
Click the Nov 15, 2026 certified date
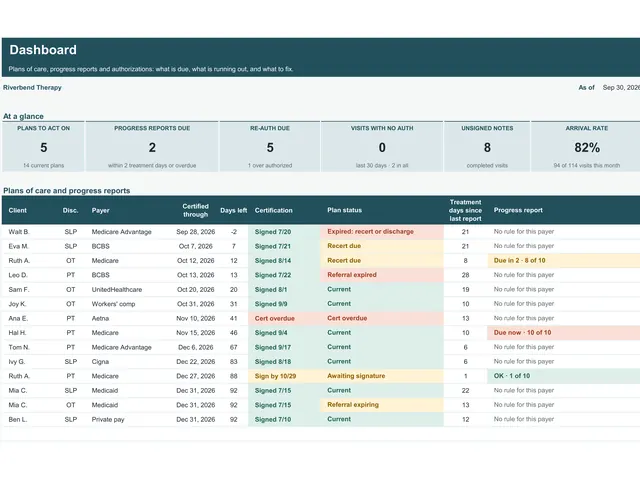(196, 333)
